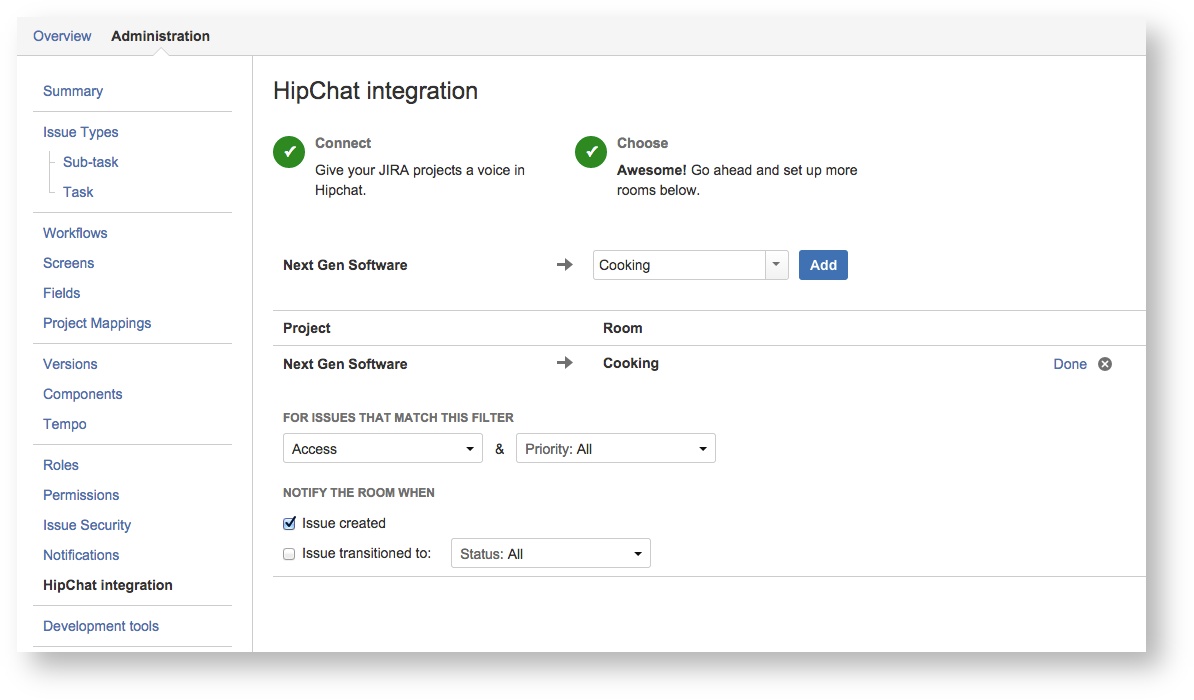Image resolution: width=1194 pixels, height=700 pixels.
Task: Open the Status: All dropdown
Action: click(550, 554)
